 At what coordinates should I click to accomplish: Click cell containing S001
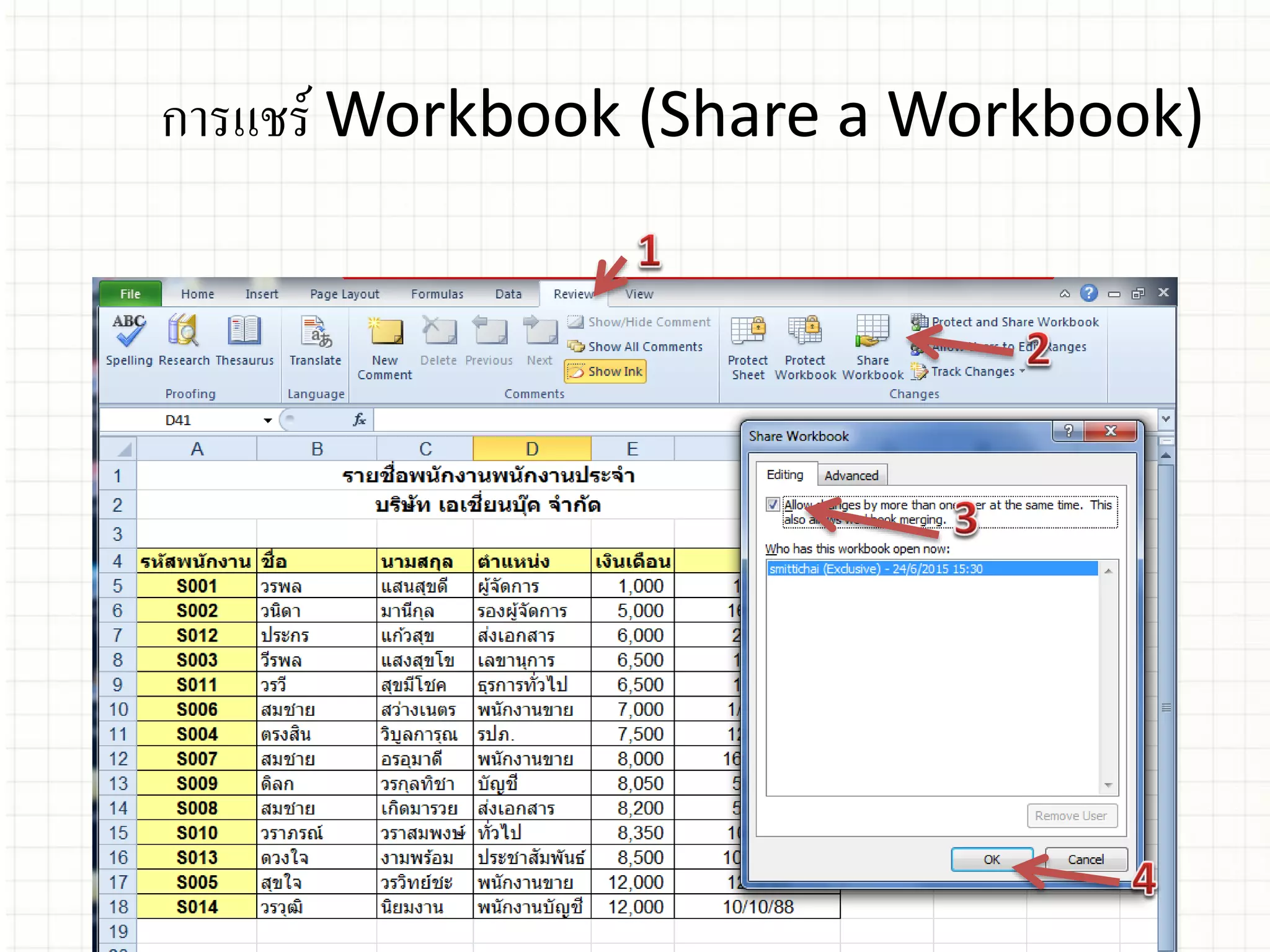[x=197, y=586]
